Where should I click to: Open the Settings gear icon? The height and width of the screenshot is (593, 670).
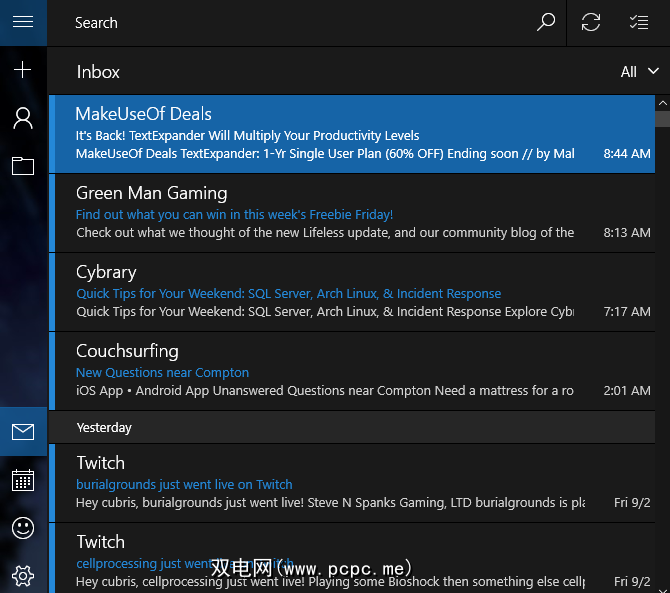coord(23,575)
